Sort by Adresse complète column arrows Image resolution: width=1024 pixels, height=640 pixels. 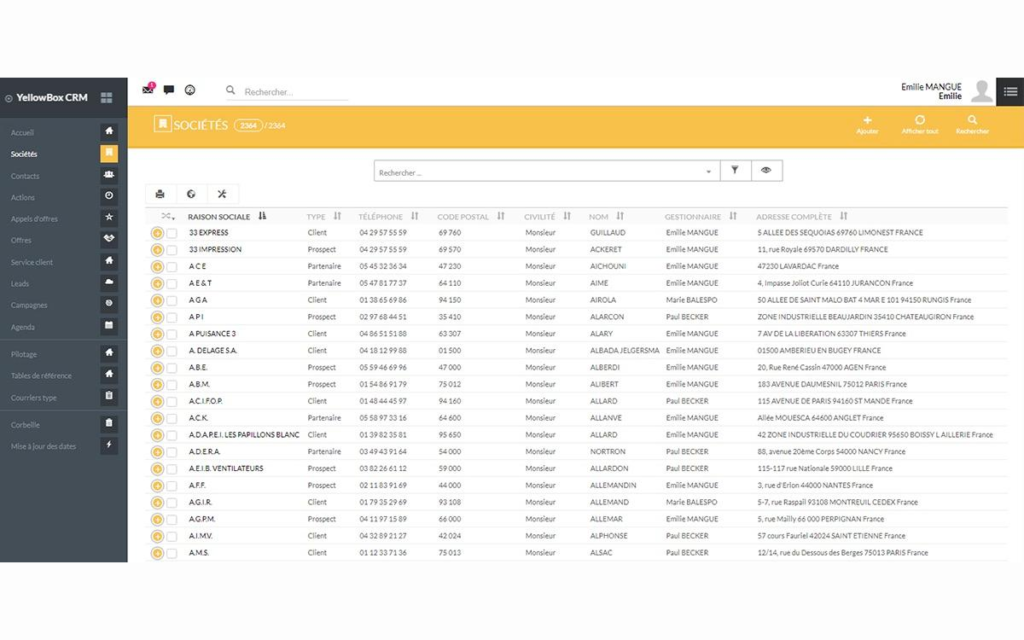(x=844, y=216)
